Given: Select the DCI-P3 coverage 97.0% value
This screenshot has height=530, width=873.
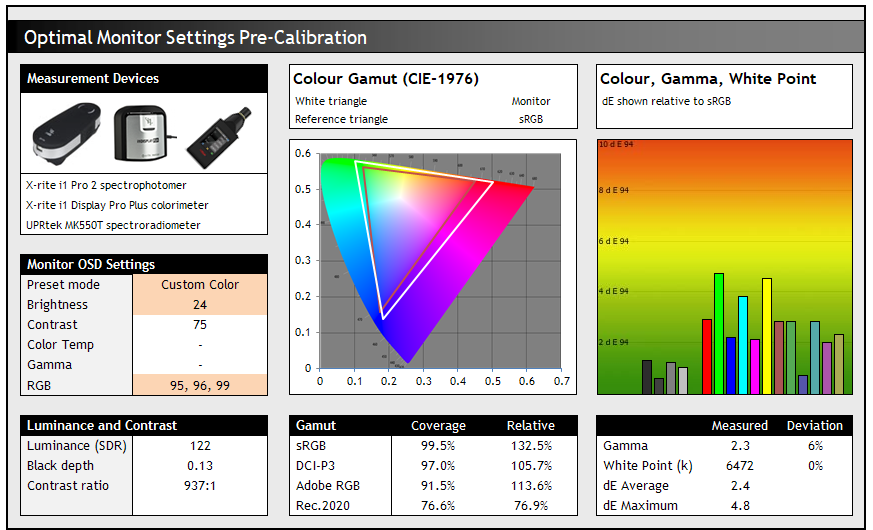Looking at the screenshot, I should pyautogui.click(x=438, y=466).
